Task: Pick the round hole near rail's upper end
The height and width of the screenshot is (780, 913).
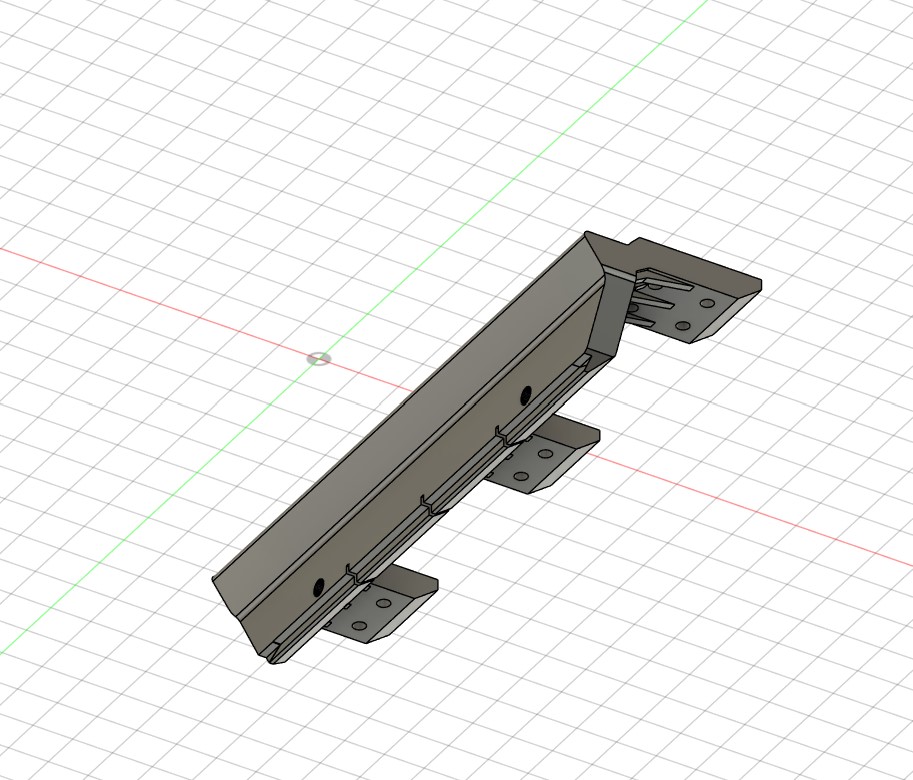Action: pos(526,395)
